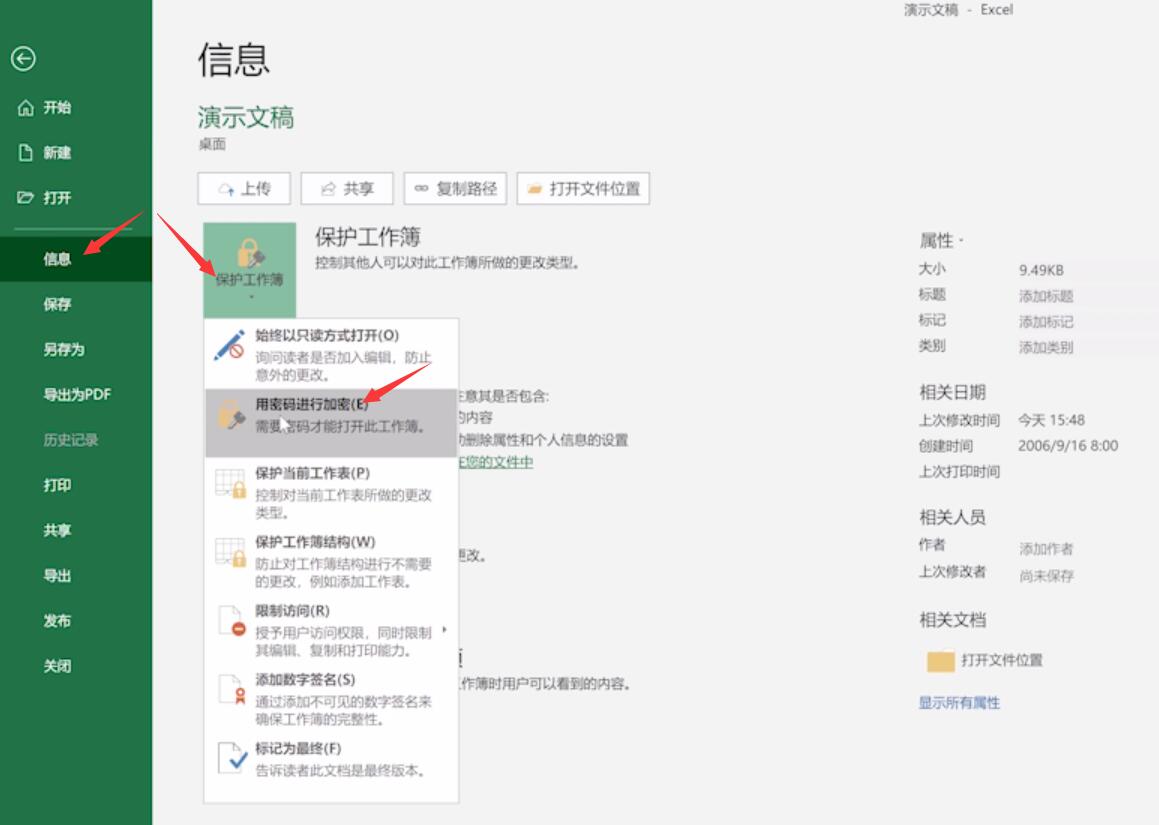Click the cloud upload icon in 上传

point(226,189)
